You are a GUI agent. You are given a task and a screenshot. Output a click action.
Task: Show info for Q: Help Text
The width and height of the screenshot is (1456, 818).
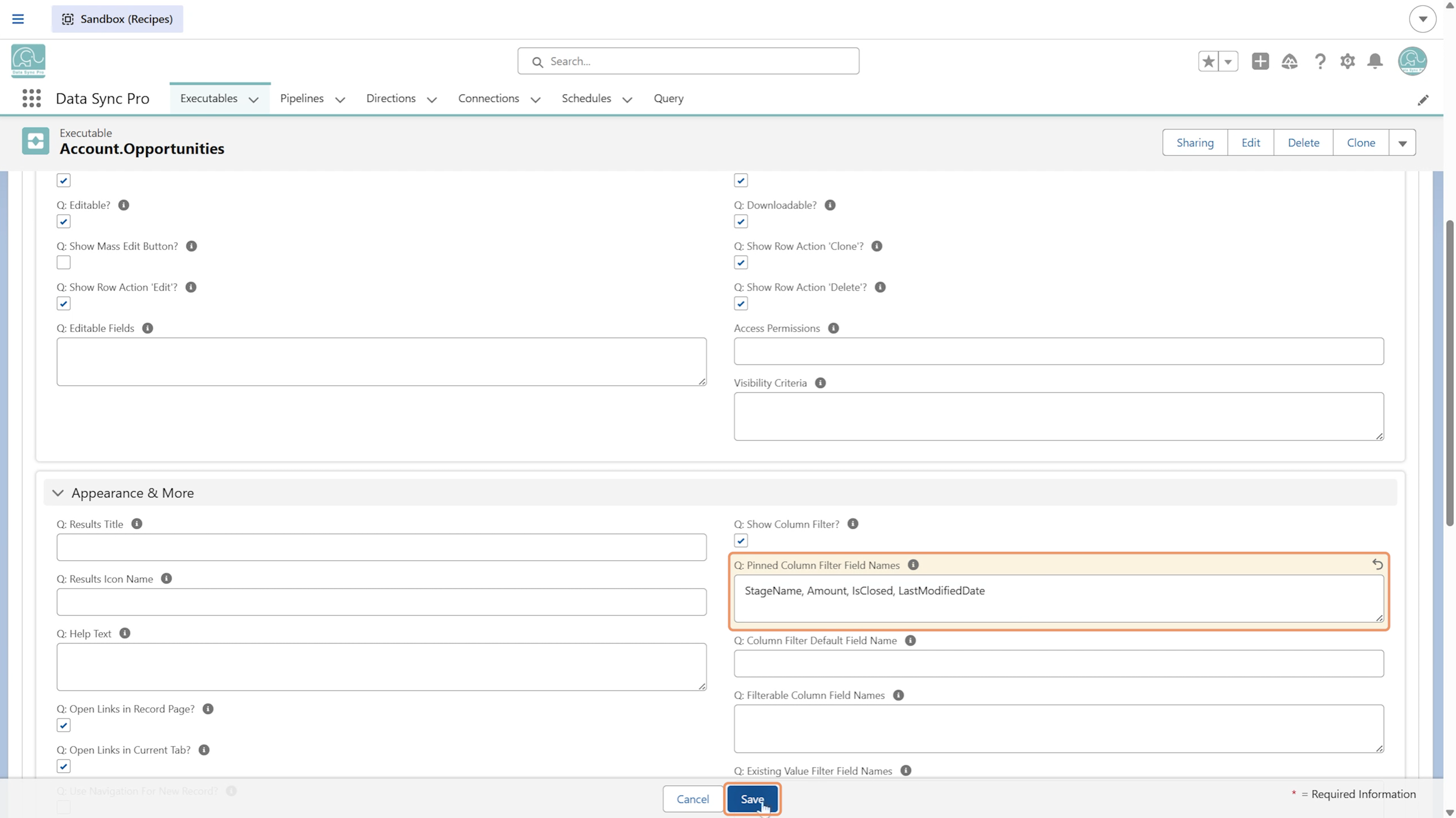(125, 633)
